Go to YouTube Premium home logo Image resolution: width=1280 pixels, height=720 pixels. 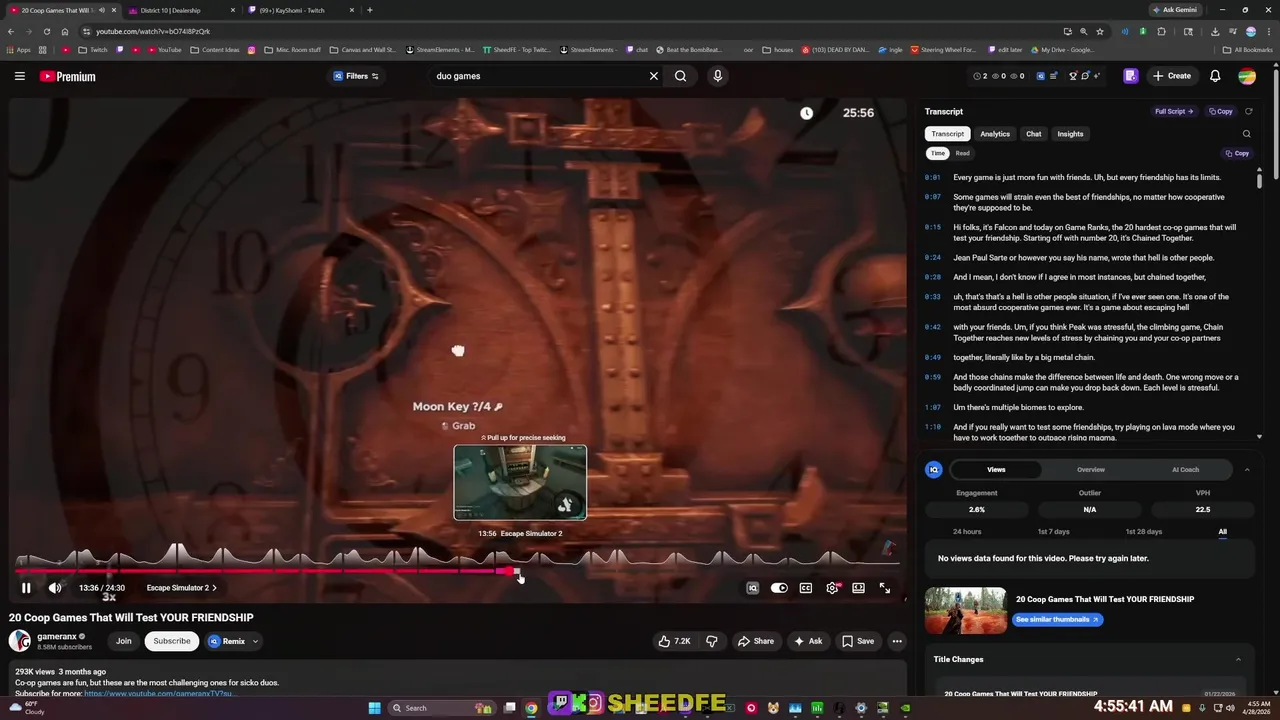click(x=68, y=76)
